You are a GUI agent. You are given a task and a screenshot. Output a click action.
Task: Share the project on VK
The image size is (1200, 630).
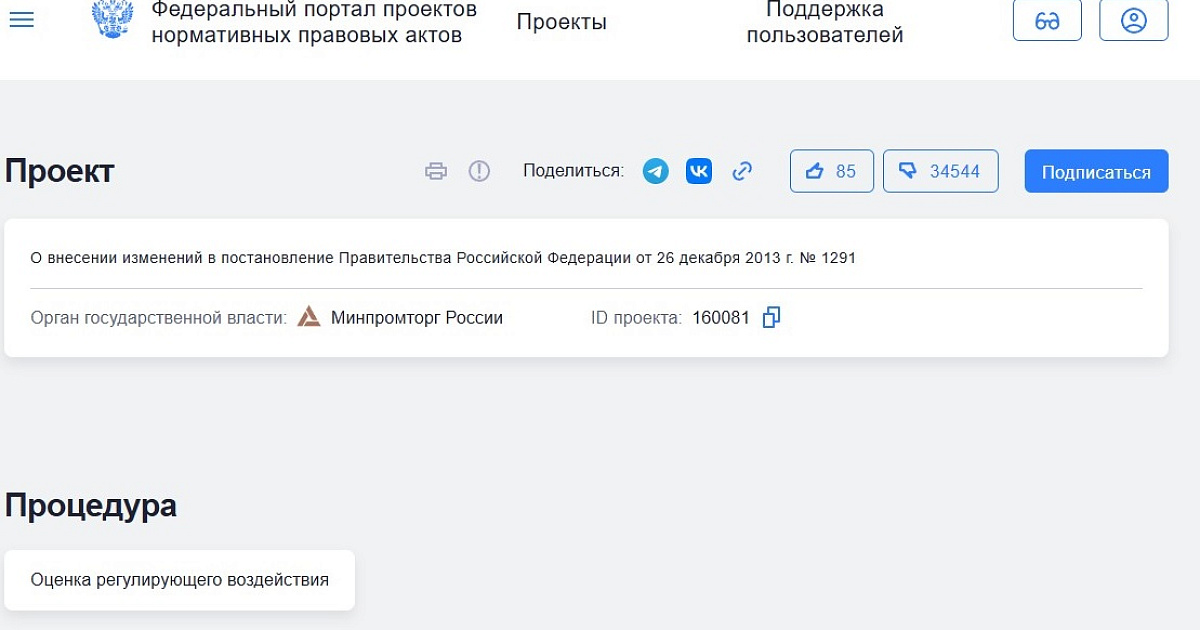tap(699, 171)
